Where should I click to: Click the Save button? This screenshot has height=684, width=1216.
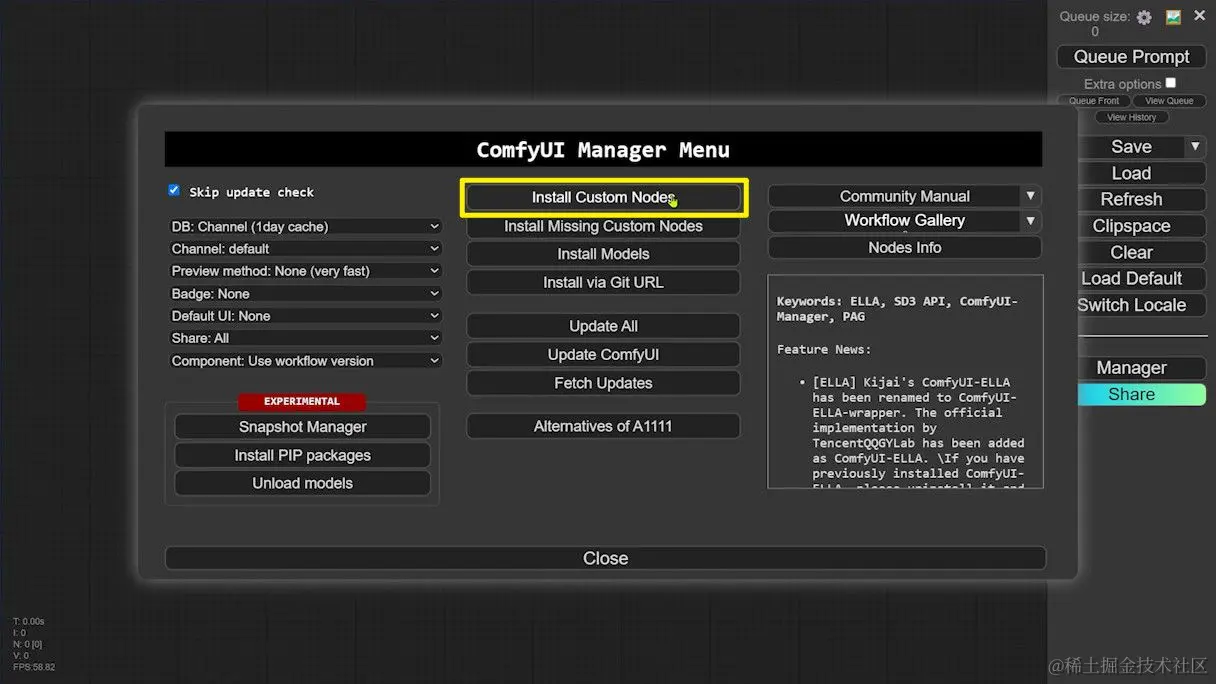[1131, 147]
